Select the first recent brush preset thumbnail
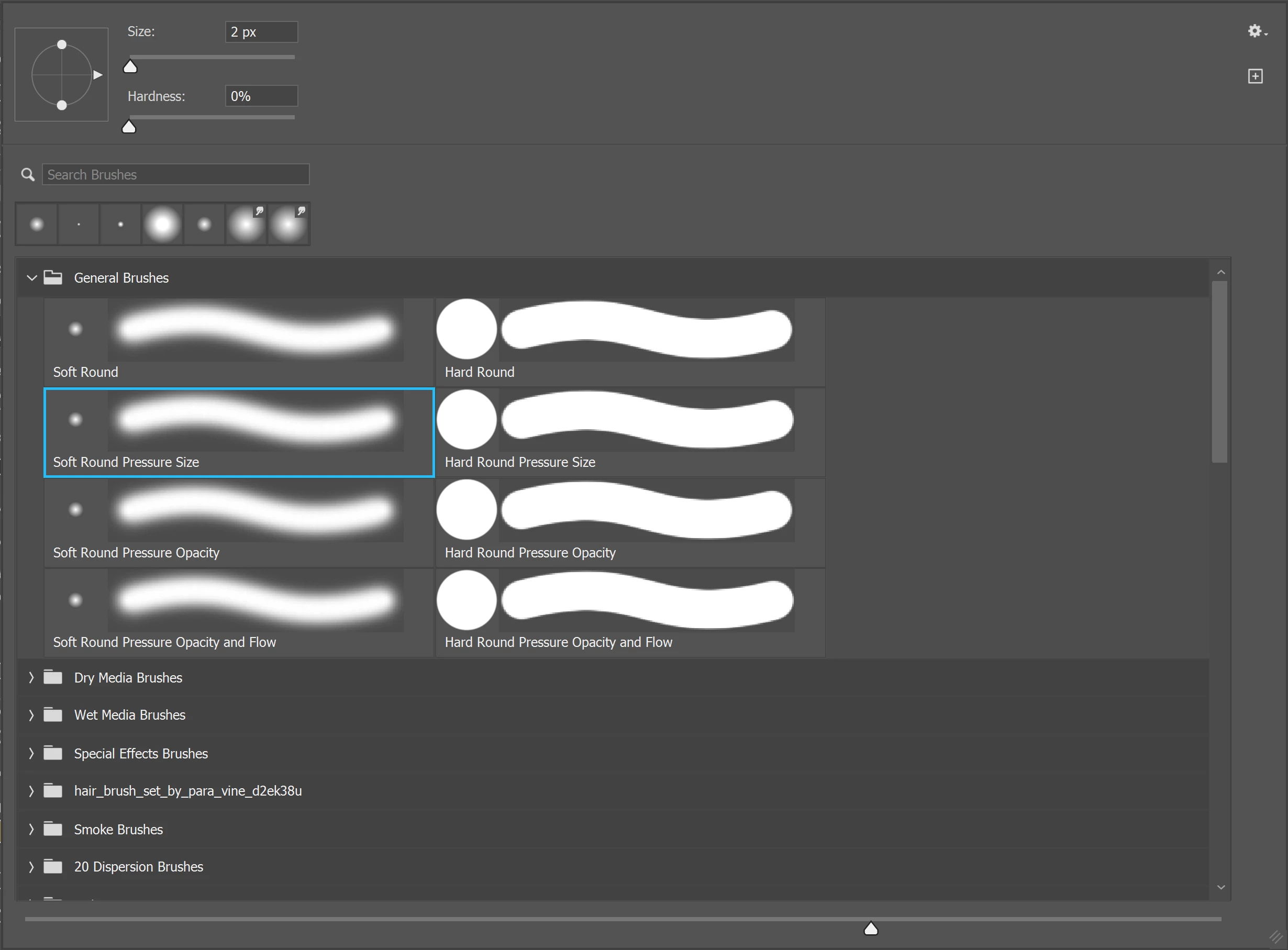The image size is (1288, 950). coord(37,224)
